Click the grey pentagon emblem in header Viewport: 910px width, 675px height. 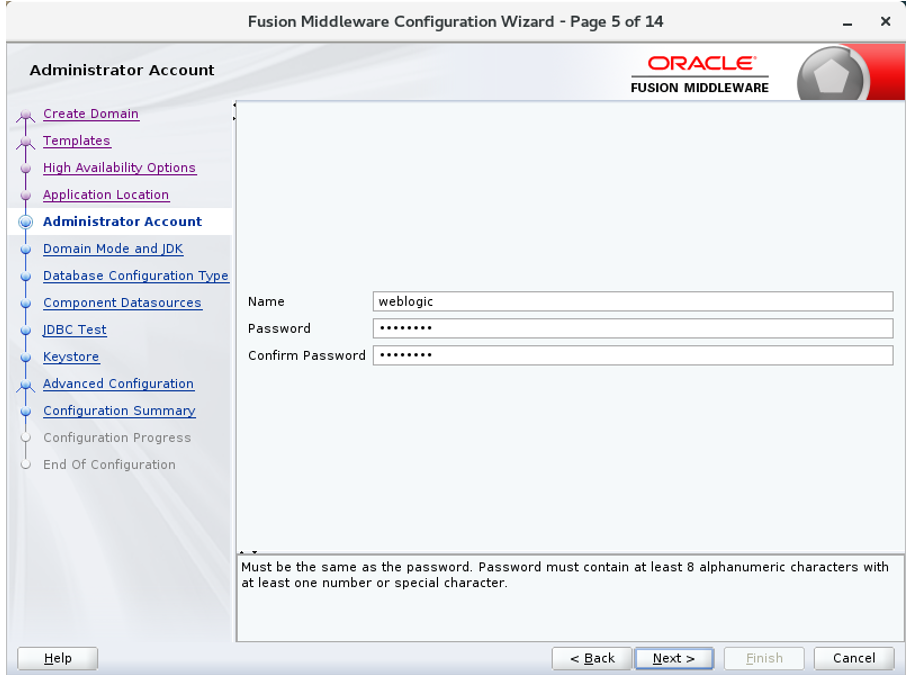tap(832, 75)
